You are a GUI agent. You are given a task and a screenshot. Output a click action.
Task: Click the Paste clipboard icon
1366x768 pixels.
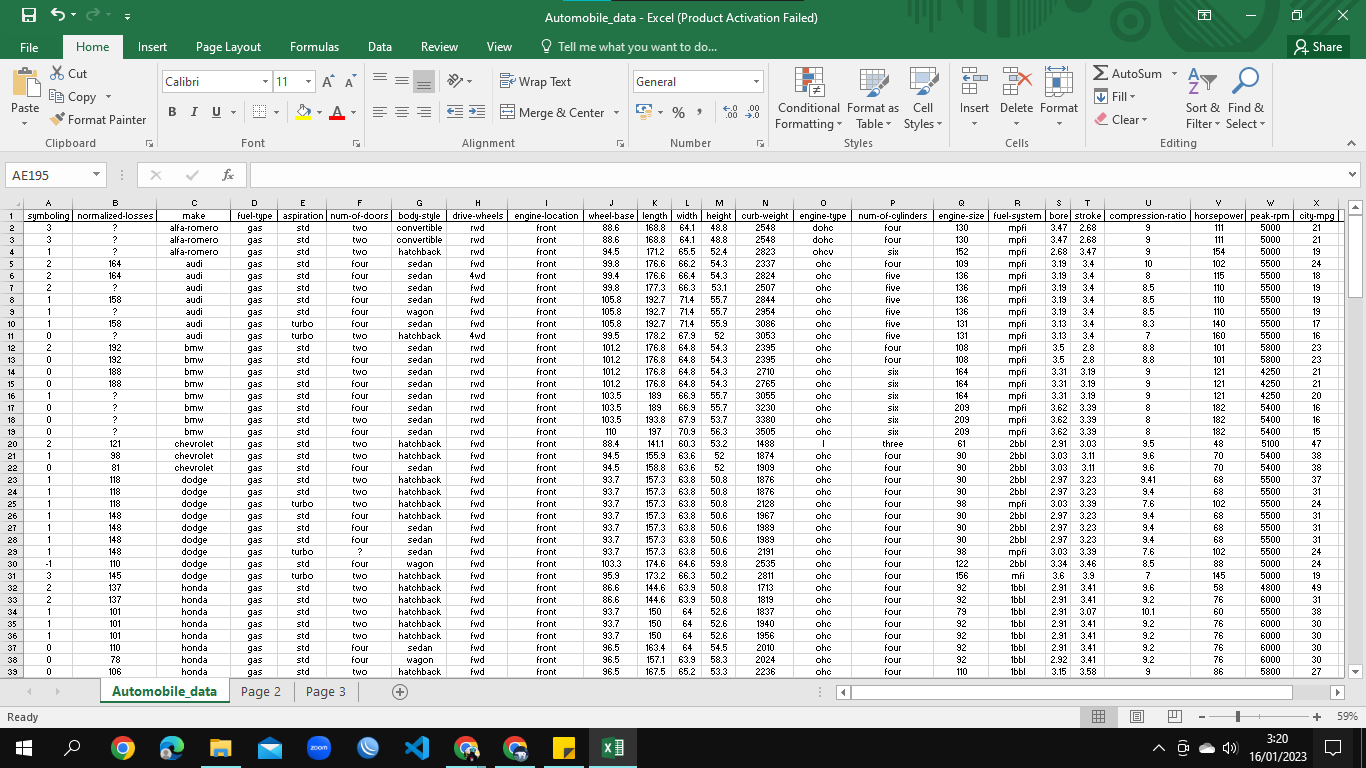click(x=25, y=82)
